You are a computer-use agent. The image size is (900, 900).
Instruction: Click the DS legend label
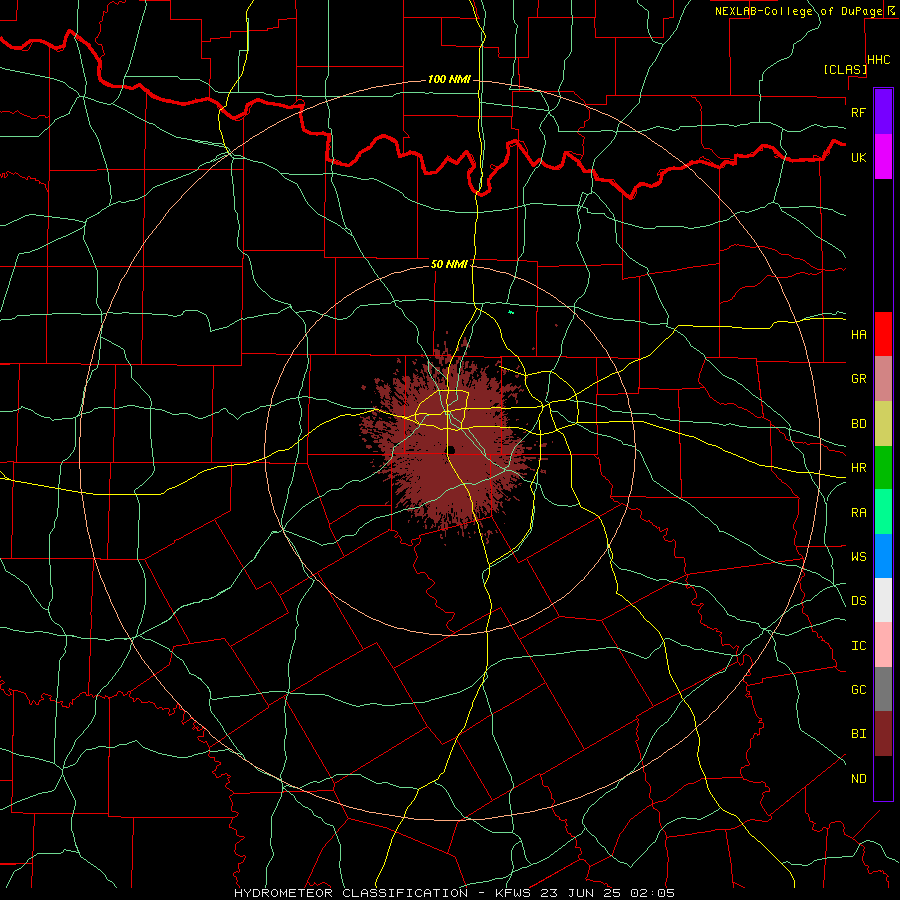coord(858,600)
